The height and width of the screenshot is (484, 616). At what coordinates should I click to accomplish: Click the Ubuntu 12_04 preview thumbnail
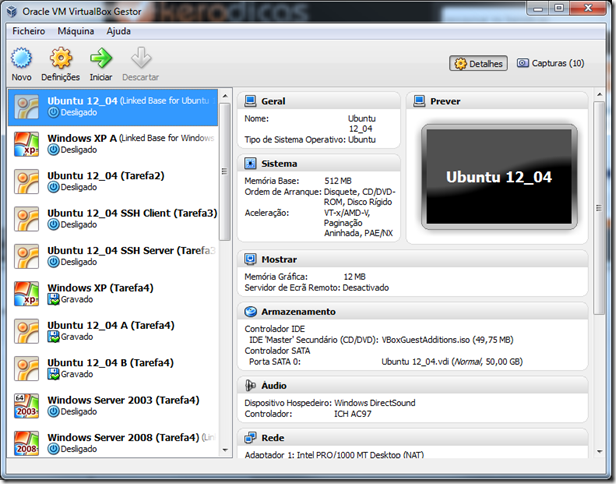click(499, 177)
